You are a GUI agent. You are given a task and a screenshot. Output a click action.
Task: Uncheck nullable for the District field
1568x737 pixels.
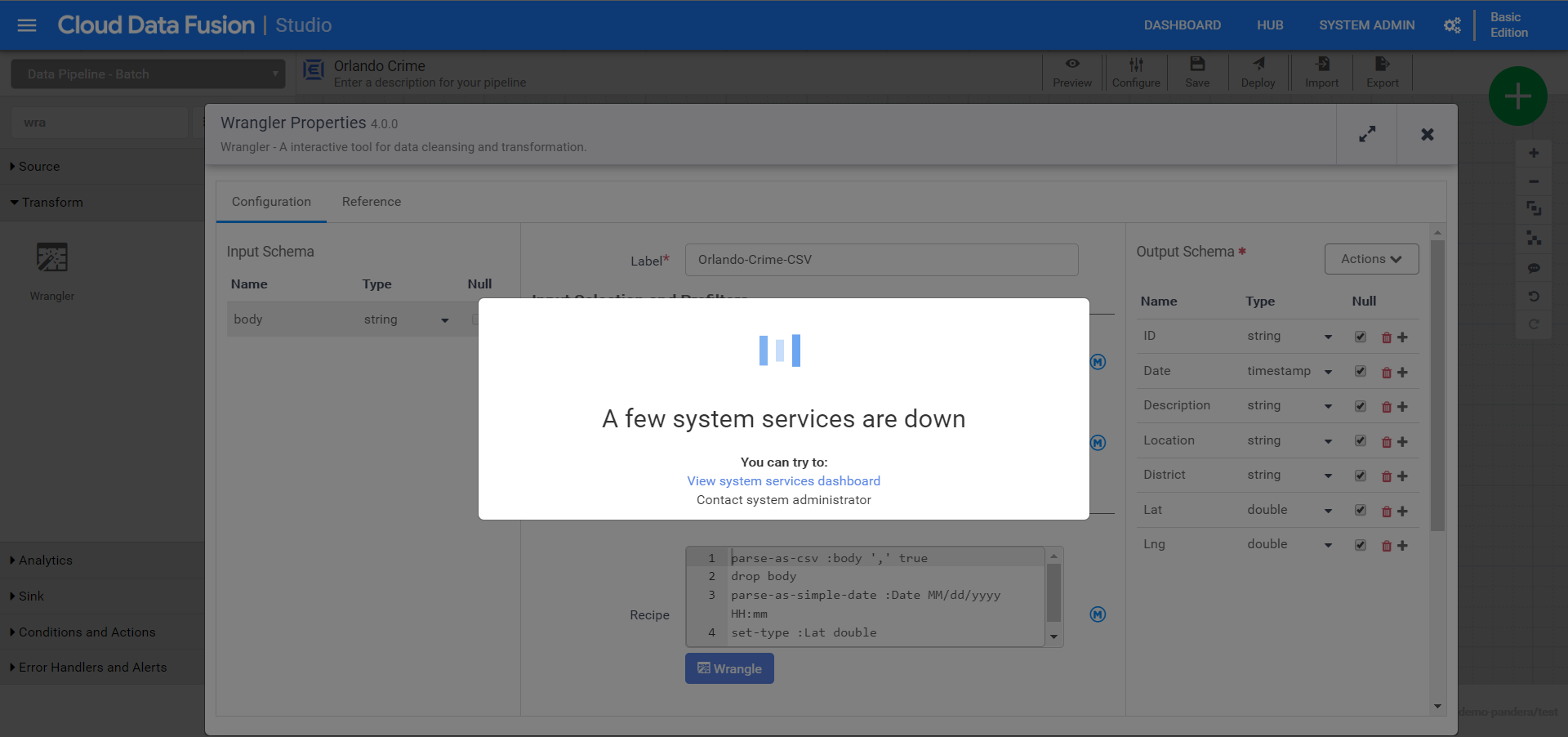click(x=1360, y=476)
